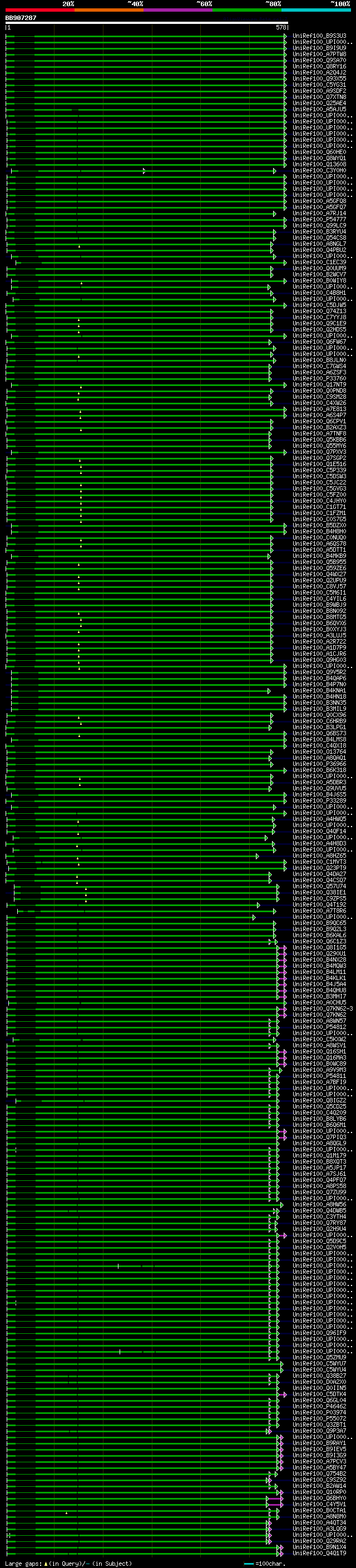Select hit UniRef100_A2Q4J2
The image size is (356, 1568).
pos(319,72)
